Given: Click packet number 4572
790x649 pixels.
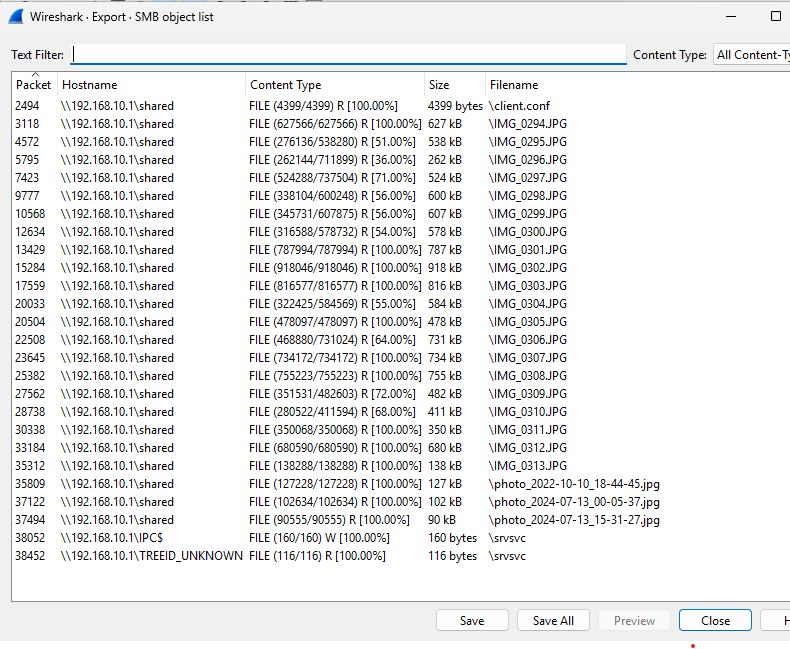Looking at the screenshot, I should pos(27,142).
